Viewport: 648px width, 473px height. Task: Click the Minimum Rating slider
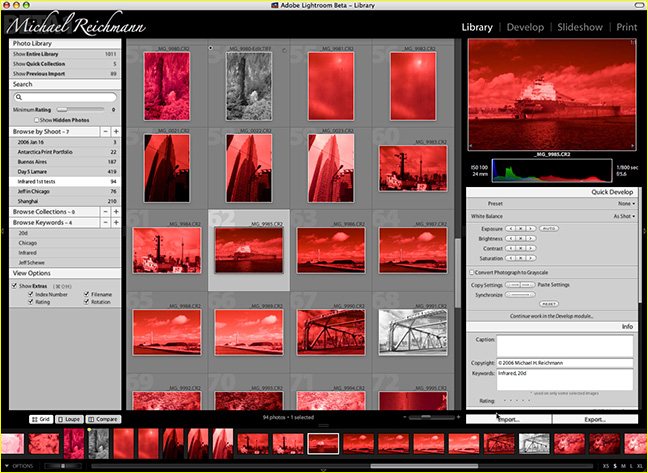click(81, 109)
